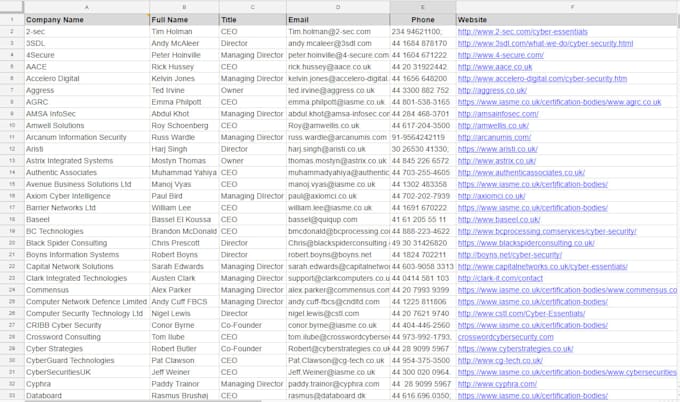Select the Rick Hussey name cell
The image size is (680, 402).
(184, 67)
